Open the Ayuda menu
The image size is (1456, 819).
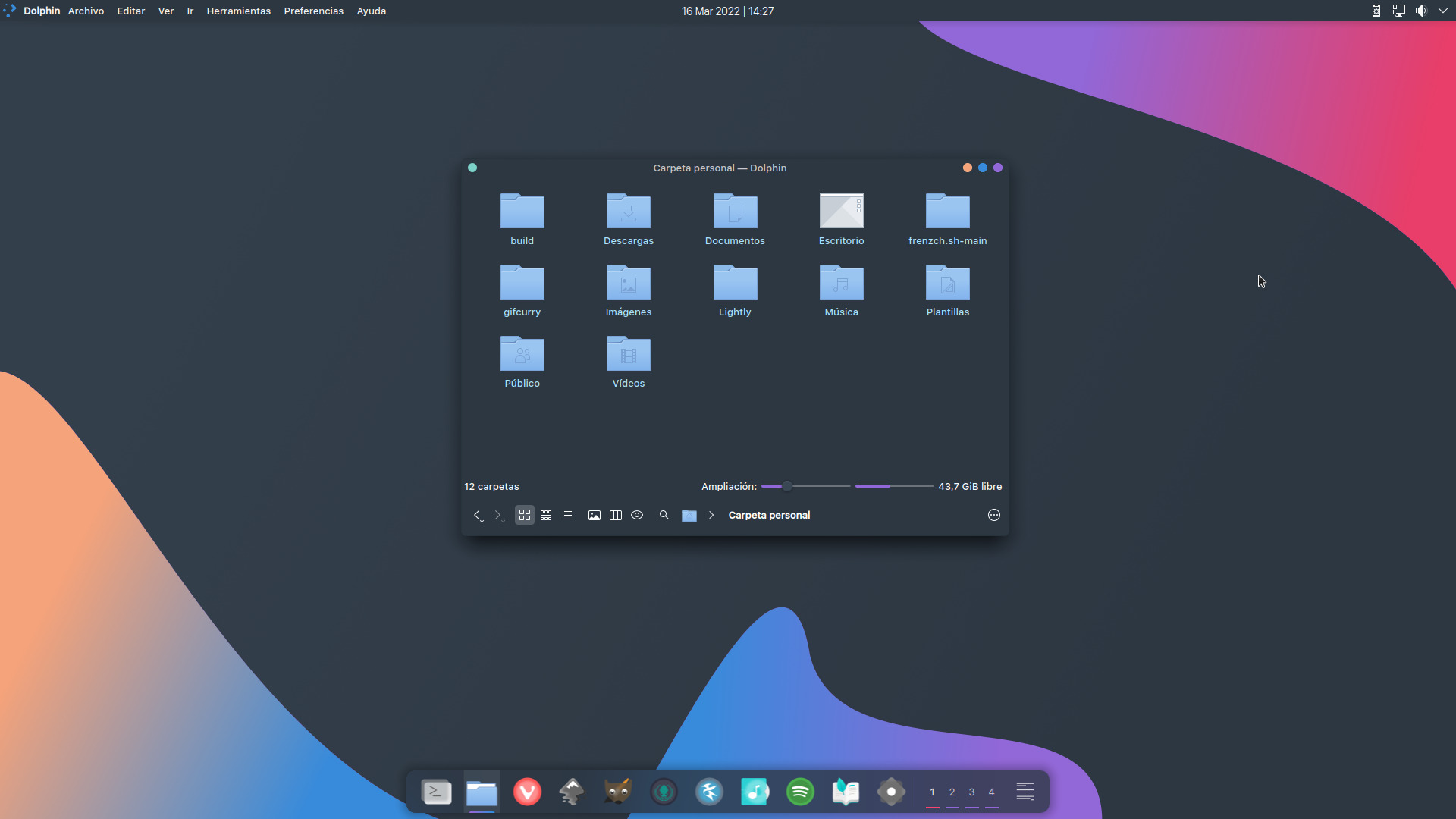point(372,11)
